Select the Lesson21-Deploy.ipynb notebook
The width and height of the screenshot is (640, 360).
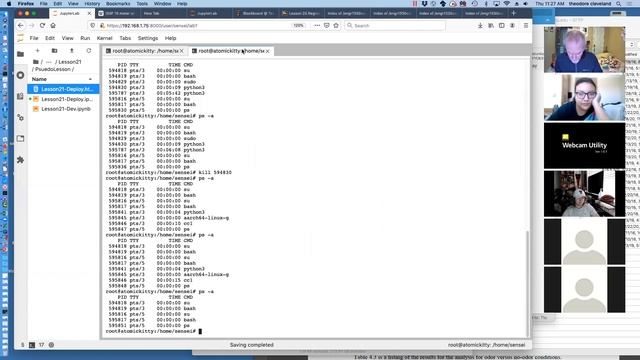click(63, 99)
